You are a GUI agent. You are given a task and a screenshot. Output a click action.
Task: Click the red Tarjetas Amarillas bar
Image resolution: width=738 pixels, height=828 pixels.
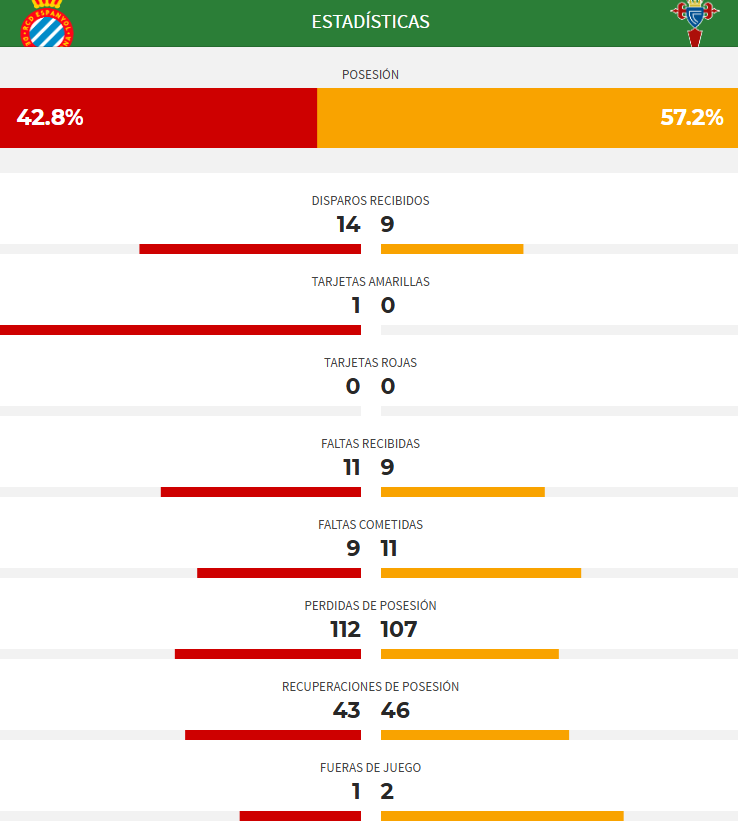pos(180,330)
